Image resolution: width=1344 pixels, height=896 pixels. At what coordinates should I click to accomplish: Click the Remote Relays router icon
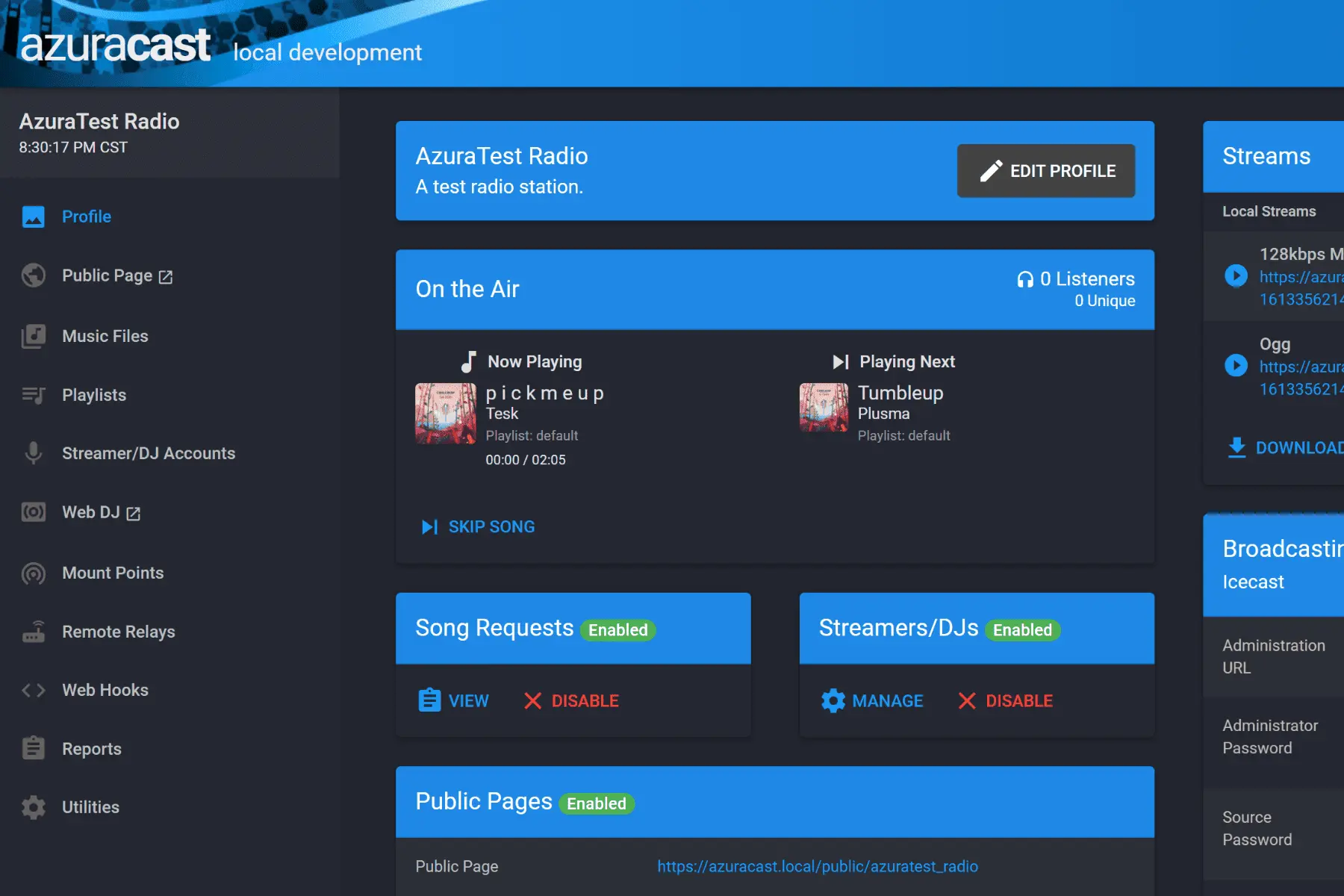coord(34,632)
